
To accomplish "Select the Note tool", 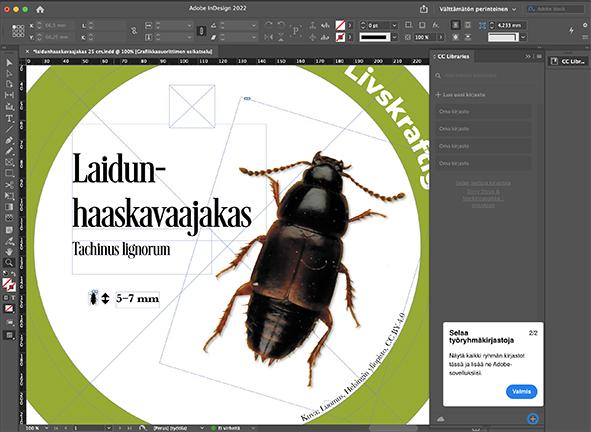I will 9,230.
